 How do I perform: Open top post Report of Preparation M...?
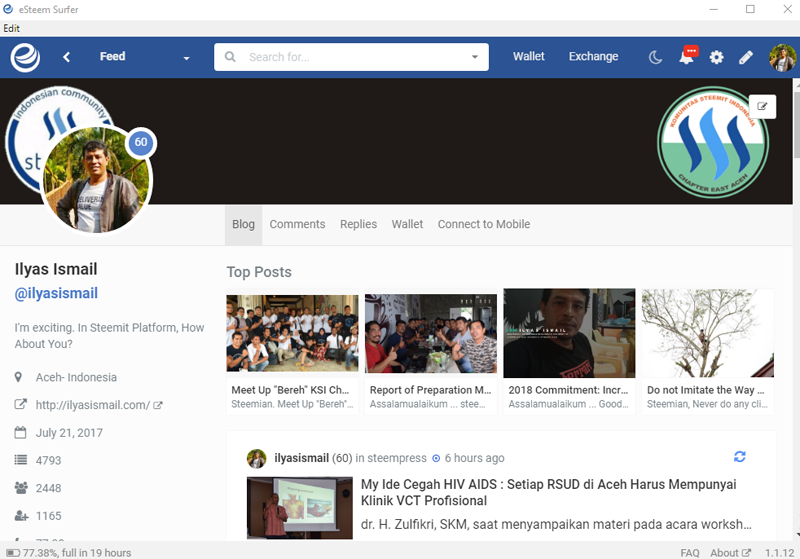[431, 351]
